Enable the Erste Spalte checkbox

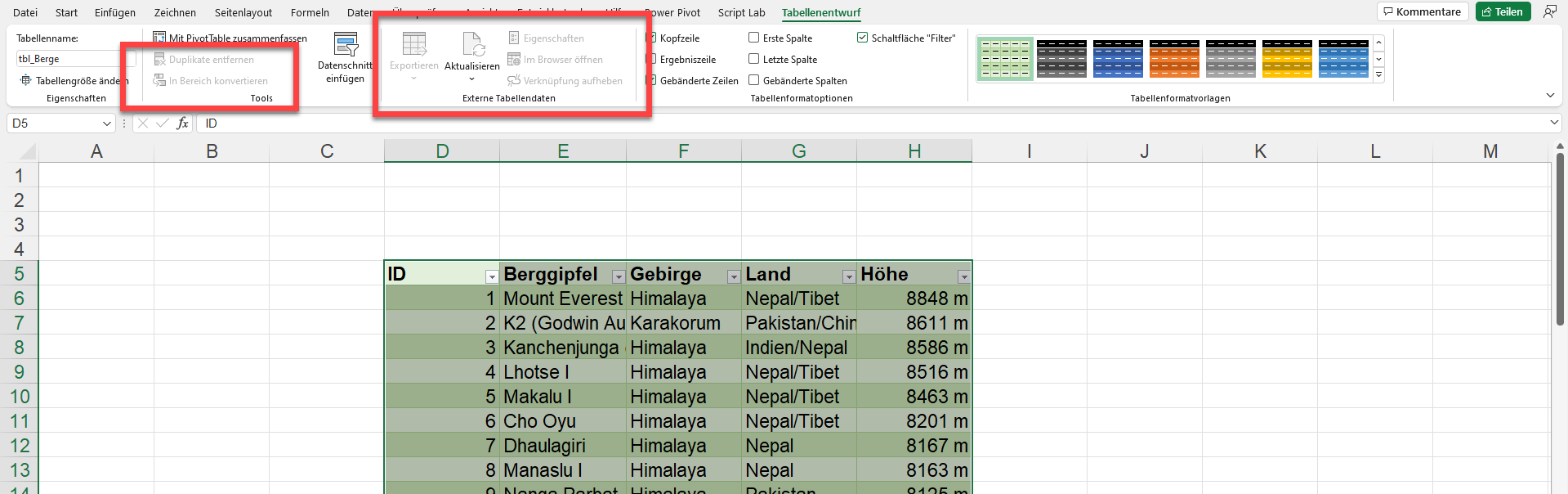point(753,38)
